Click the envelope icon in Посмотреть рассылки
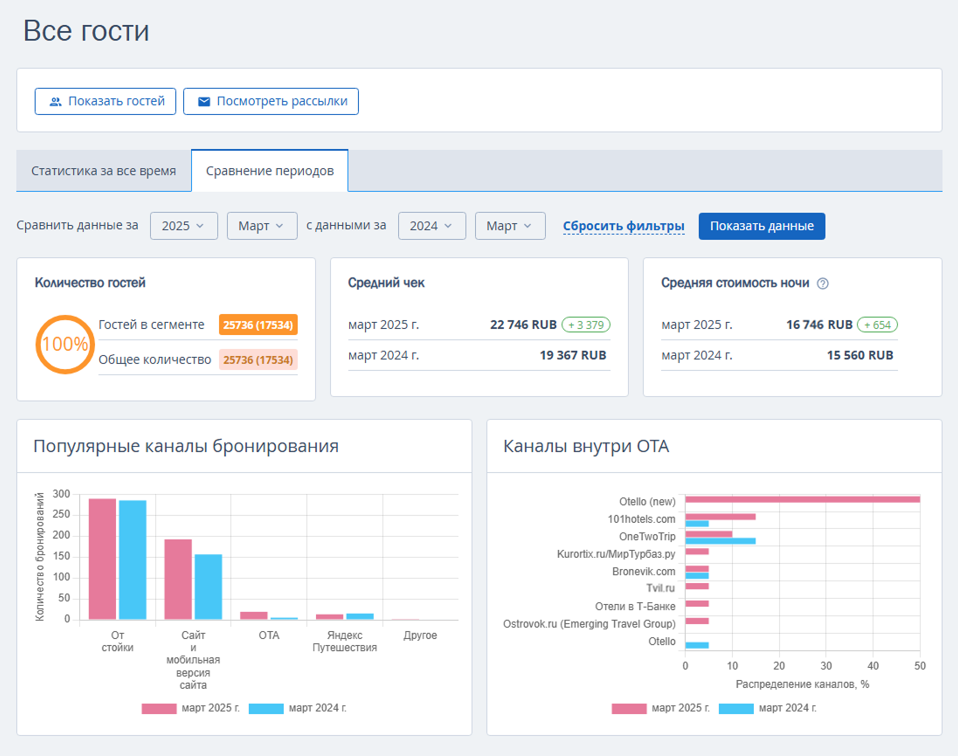This screenshot has width=958, height=756. [204, 101]
